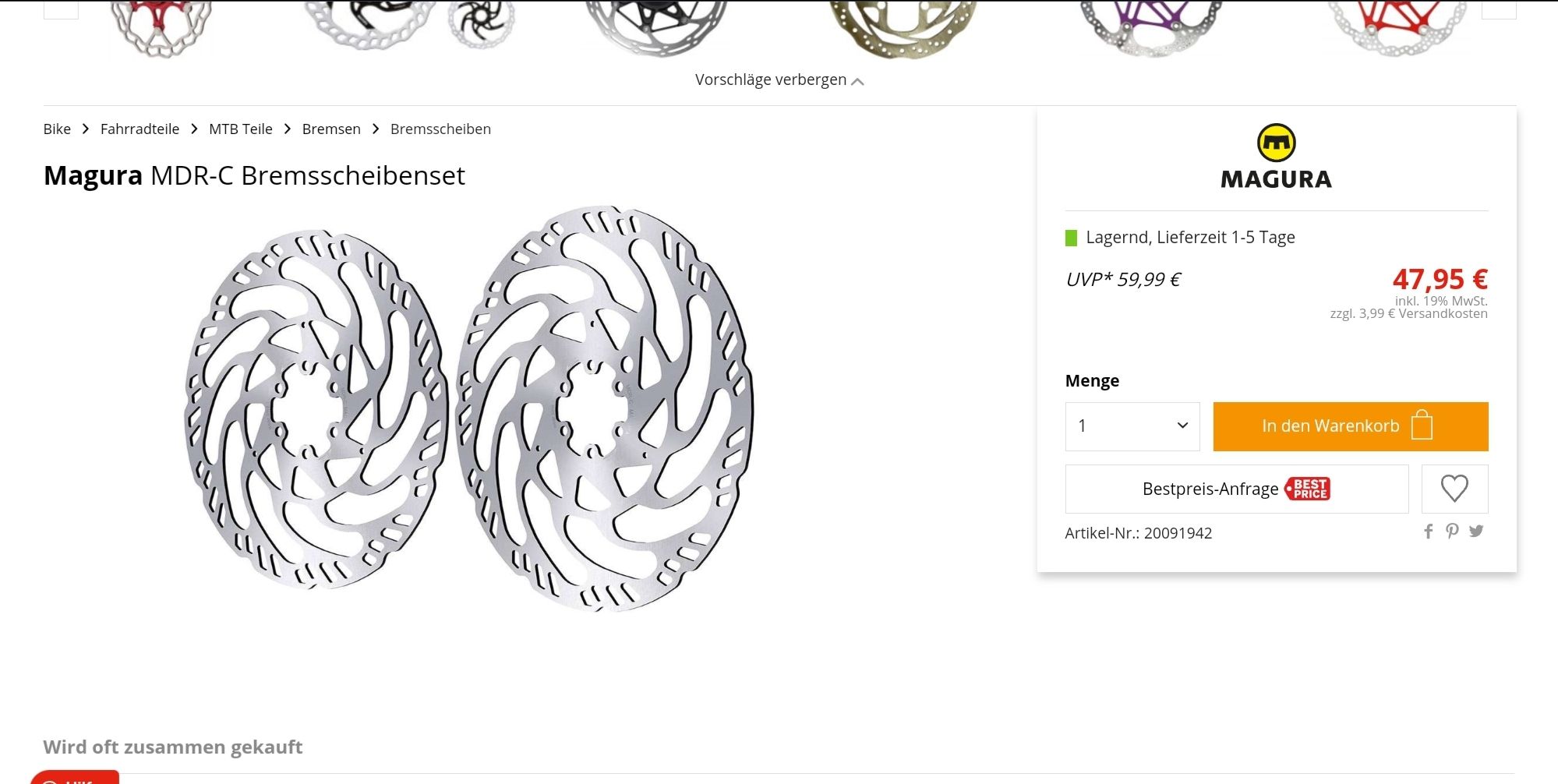Open Bremsen breadcrumb category
Screen dimensions: 1558x784
[x=331, y=129]
